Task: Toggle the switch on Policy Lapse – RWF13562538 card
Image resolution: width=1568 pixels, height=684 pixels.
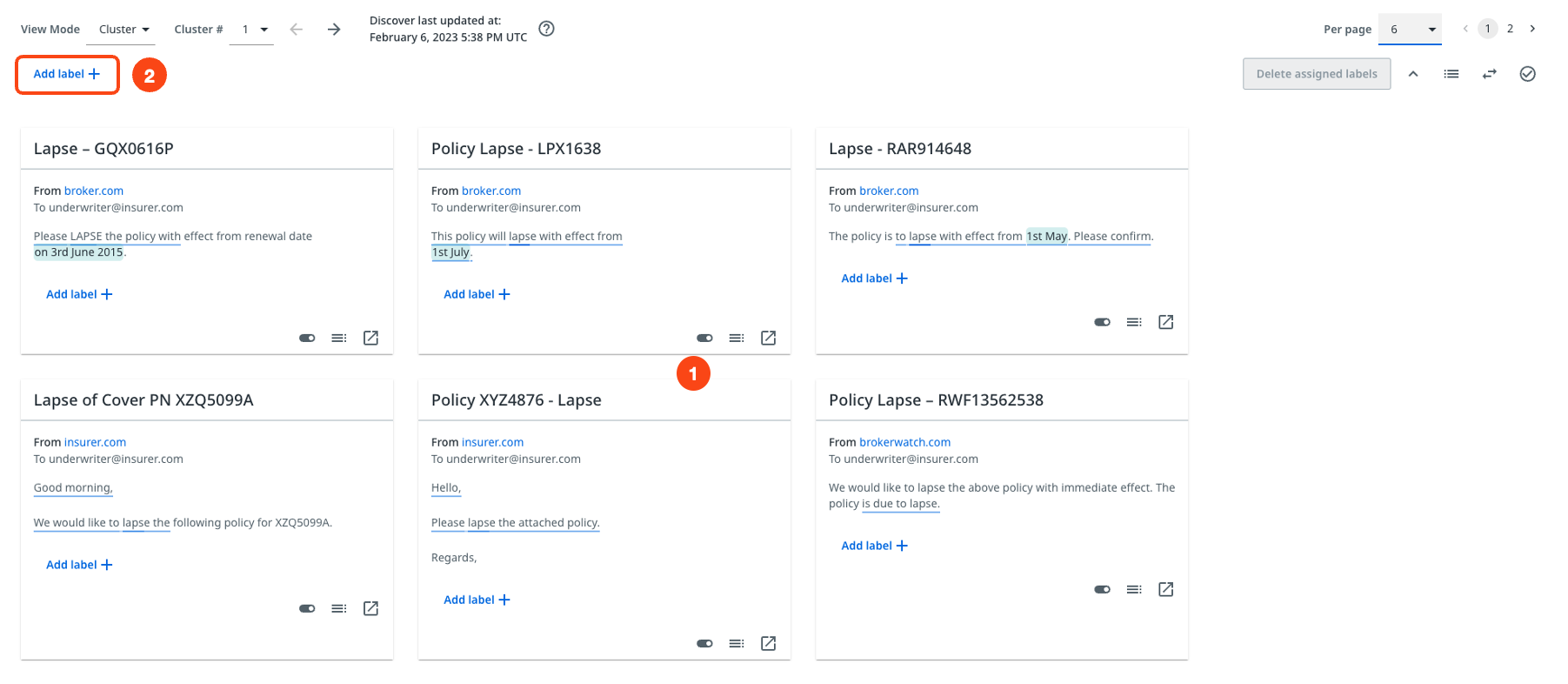Action: coord(1102,589)
